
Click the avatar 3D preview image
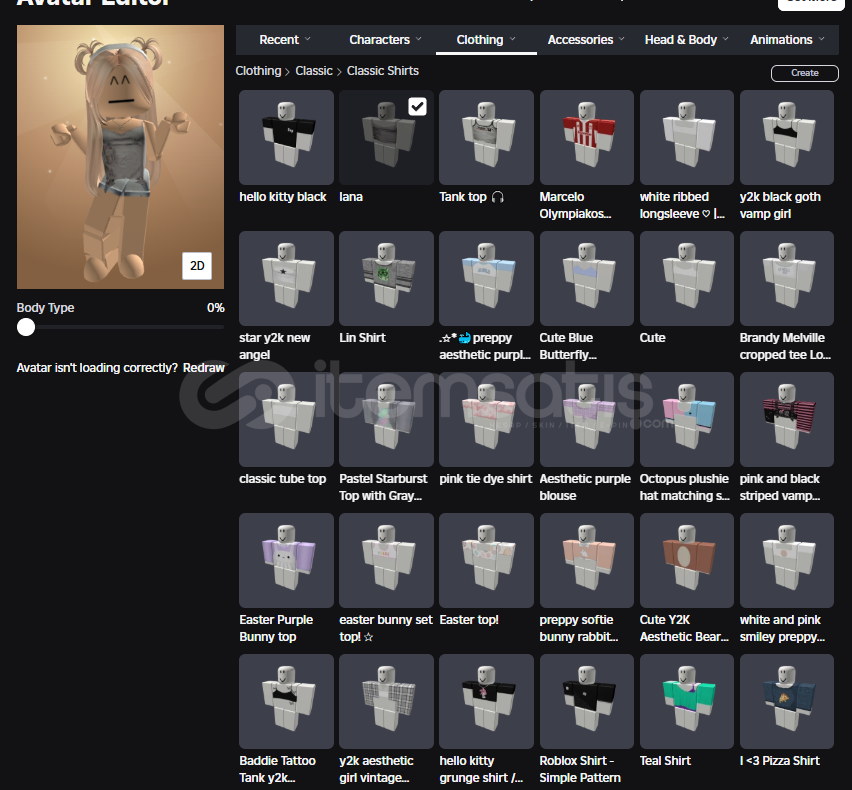pos(120,156)
